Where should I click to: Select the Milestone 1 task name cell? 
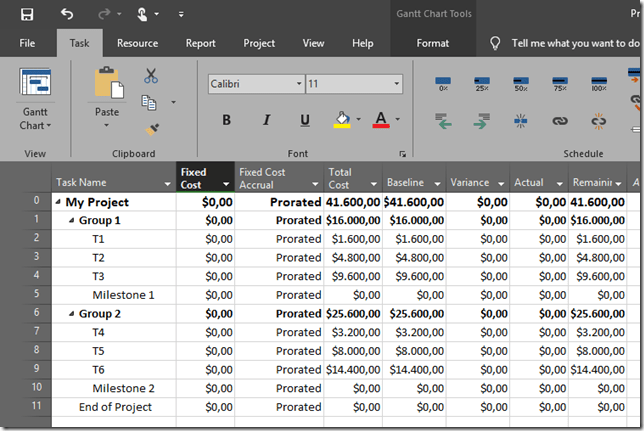pyautogui.click(x=123, y=295)
